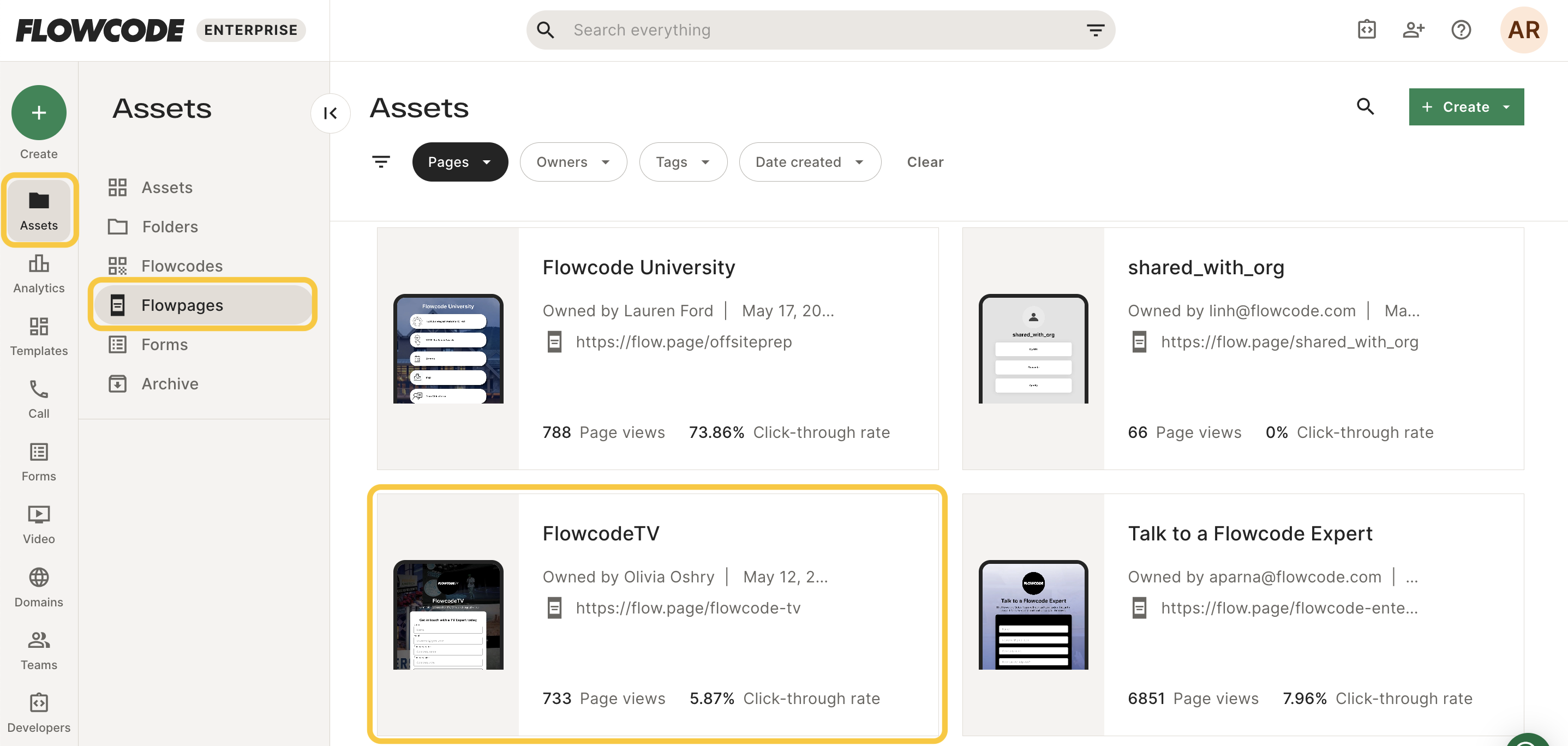Click the FlowcodeTV phone thumbnail

[448, 615]
